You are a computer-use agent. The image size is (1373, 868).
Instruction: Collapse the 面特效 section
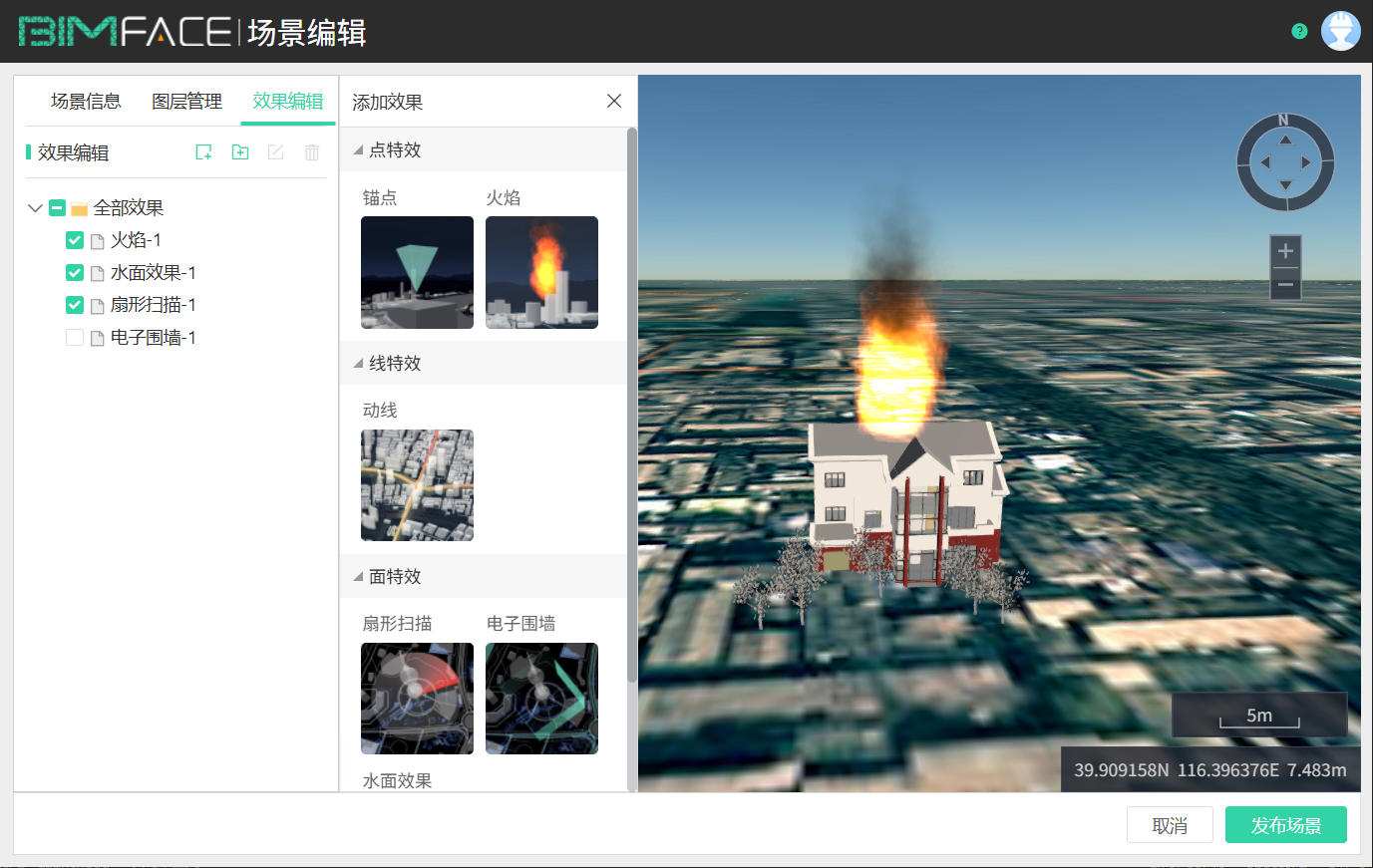(359, 577)
